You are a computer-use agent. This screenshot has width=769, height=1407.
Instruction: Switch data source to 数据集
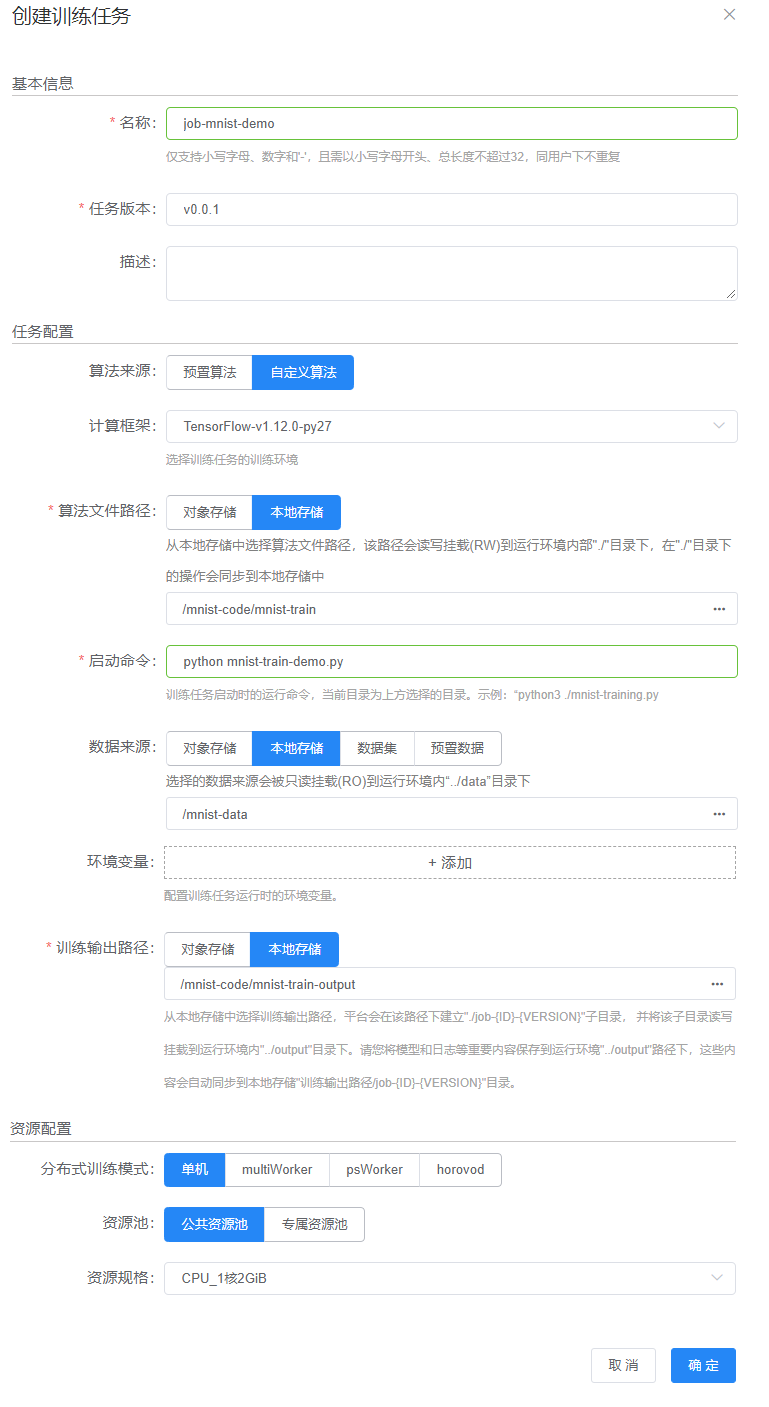(377, 748)
